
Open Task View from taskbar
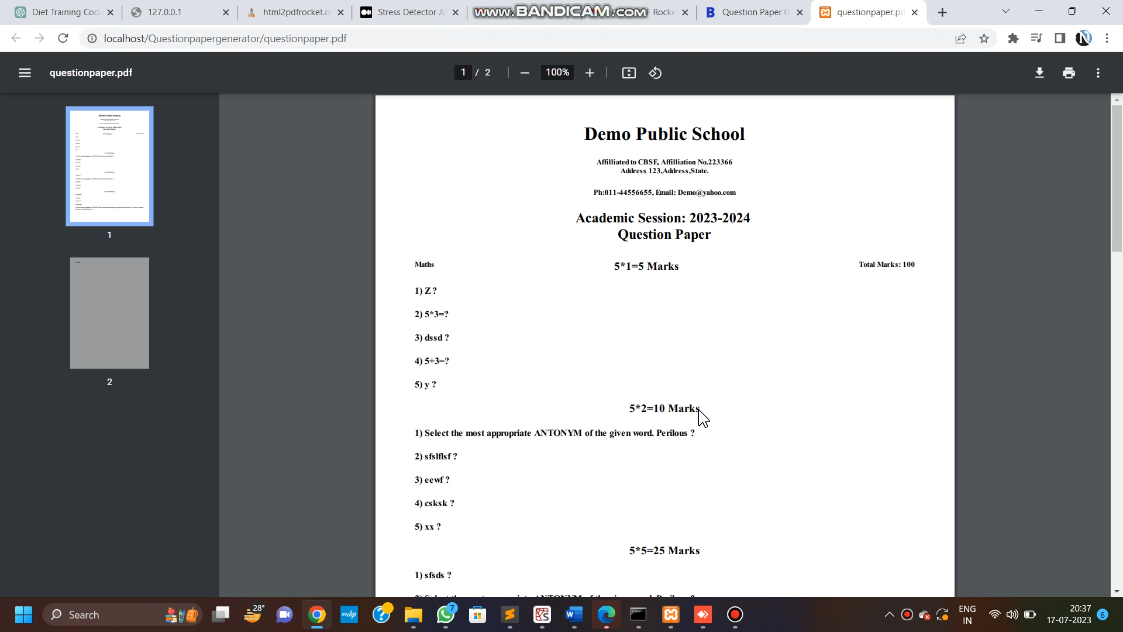[x=221, y=615]
